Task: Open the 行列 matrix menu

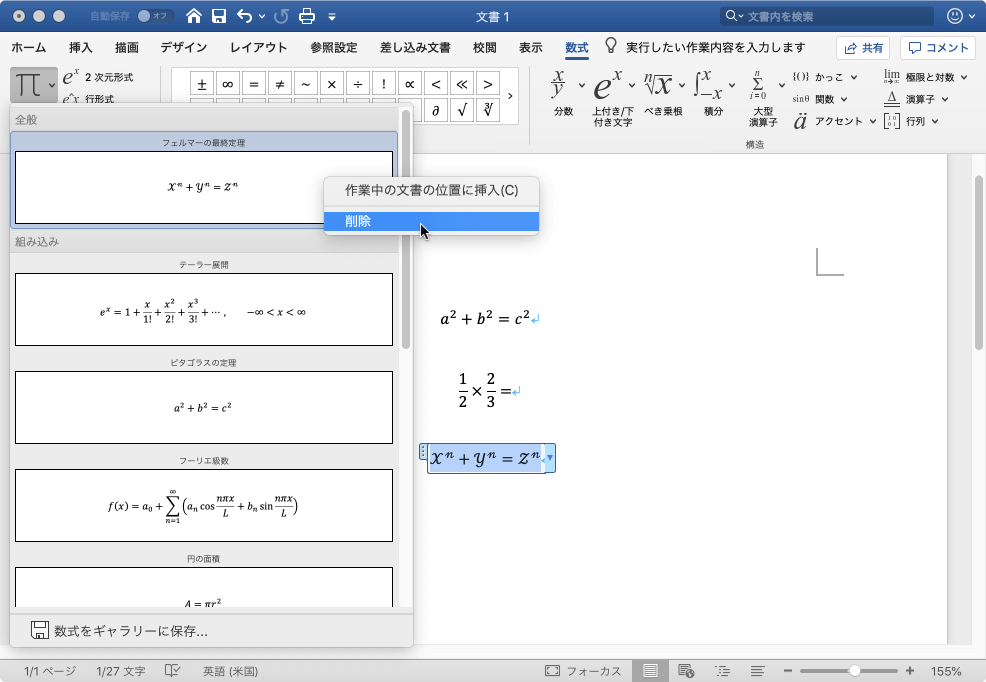Action: pos(911,121)
